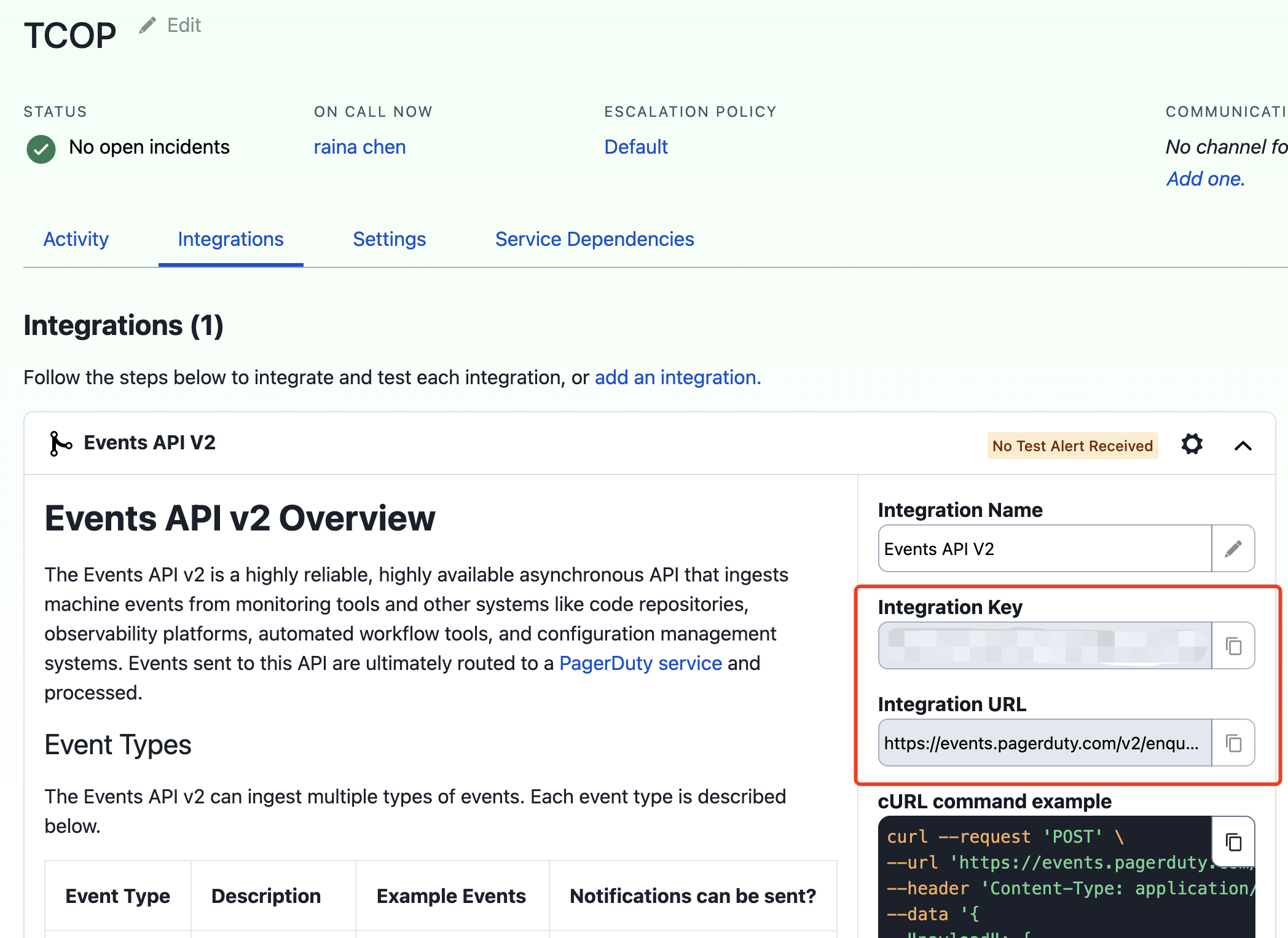This screenshot has width=1288, height=938.
Task: Click Add one communication channel link
Action: (1205, 179)
